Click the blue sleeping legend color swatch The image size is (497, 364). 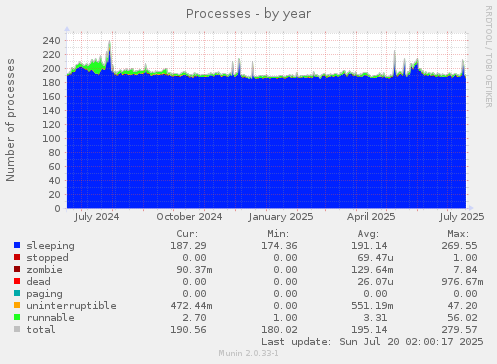(x=17, y=245)
